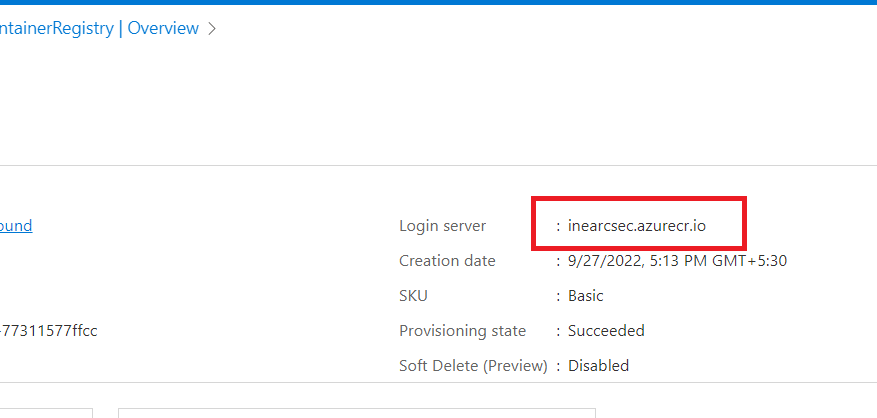This screenshot has height=418, width=877.
Task: Click the divider line below Soft Delete row
Action: (x=438, y=382)
